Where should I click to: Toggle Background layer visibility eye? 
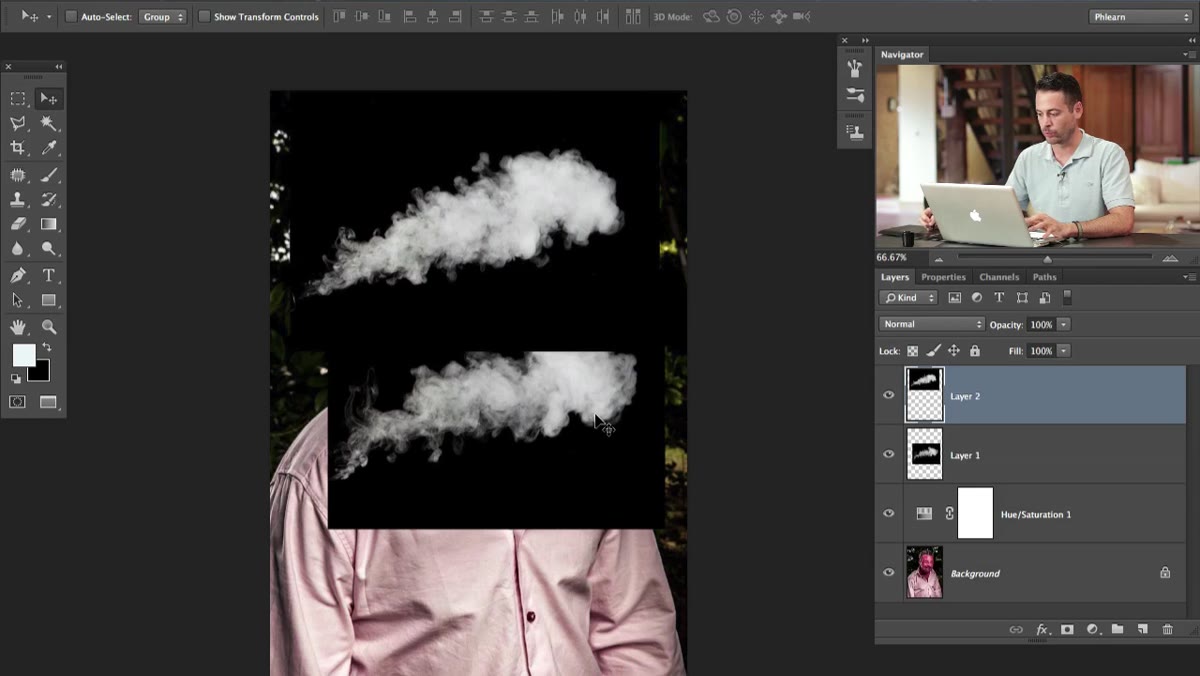(x=888, y=572)
